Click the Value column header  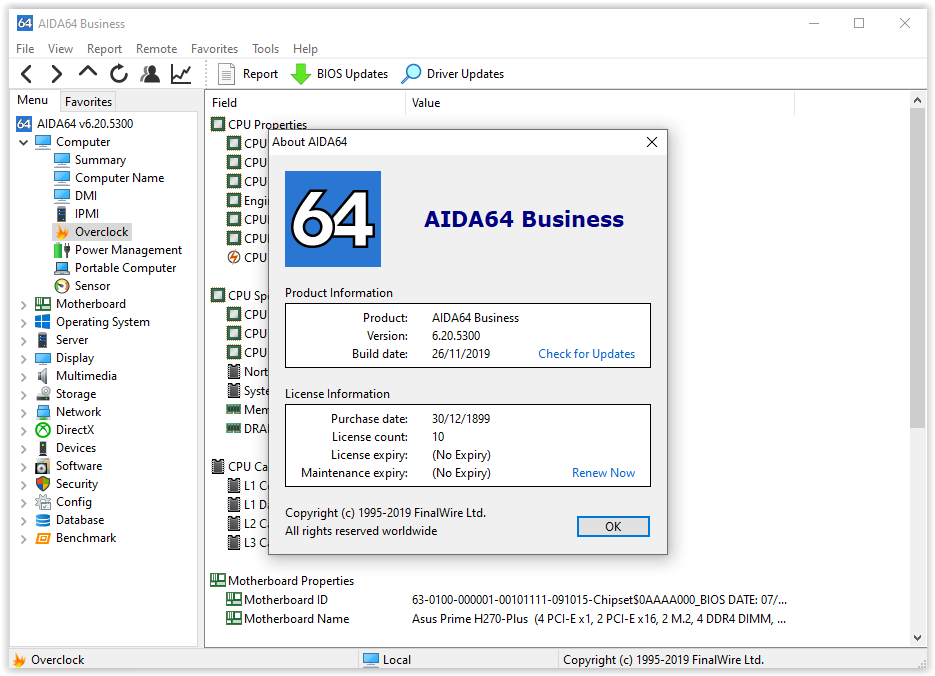coord(600,103)
